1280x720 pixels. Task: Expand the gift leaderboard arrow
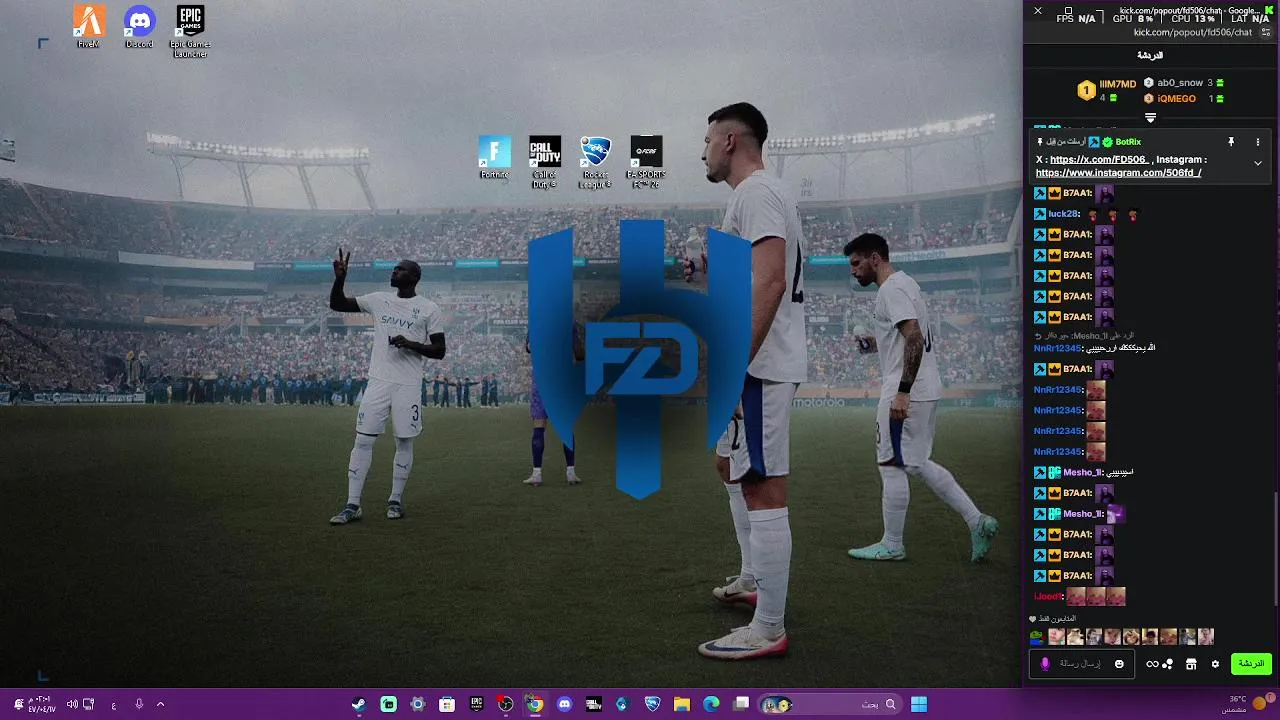[1150, 118]
